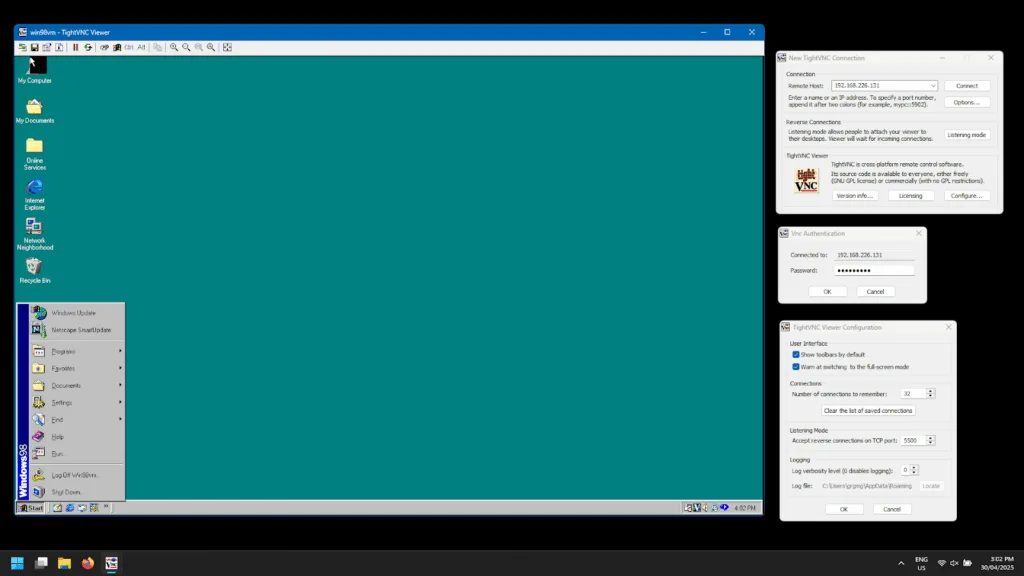Click Clear the list of saved connections
The width and height of the screenshot is (1024, 576).
868,410
